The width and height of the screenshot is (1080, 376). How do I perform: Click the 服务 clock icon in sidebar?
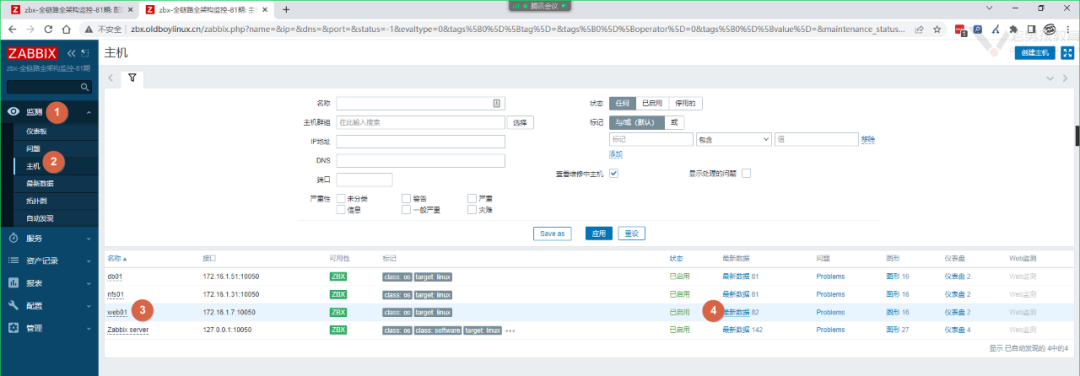[13, 238]
